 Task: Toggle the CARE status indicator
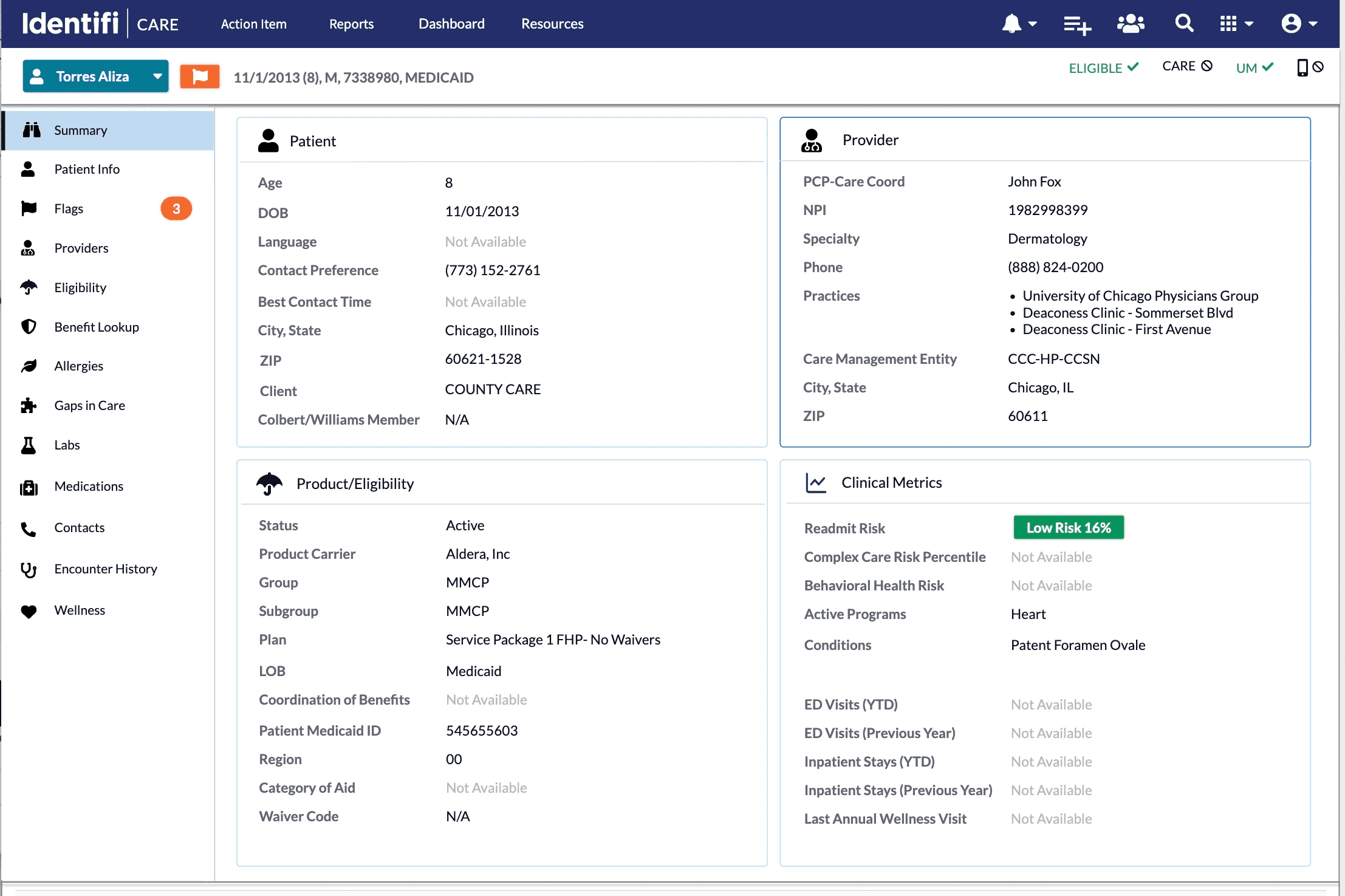point(1186,66)
